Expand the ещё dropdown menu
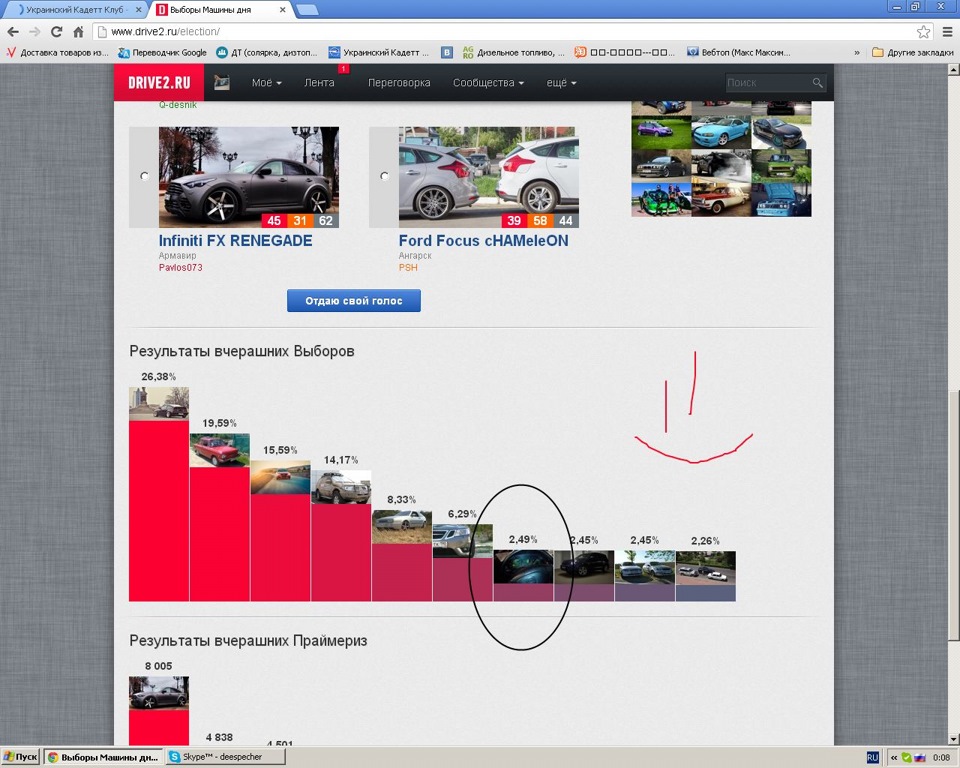The image size is (960, 768). tap(561, 83)
